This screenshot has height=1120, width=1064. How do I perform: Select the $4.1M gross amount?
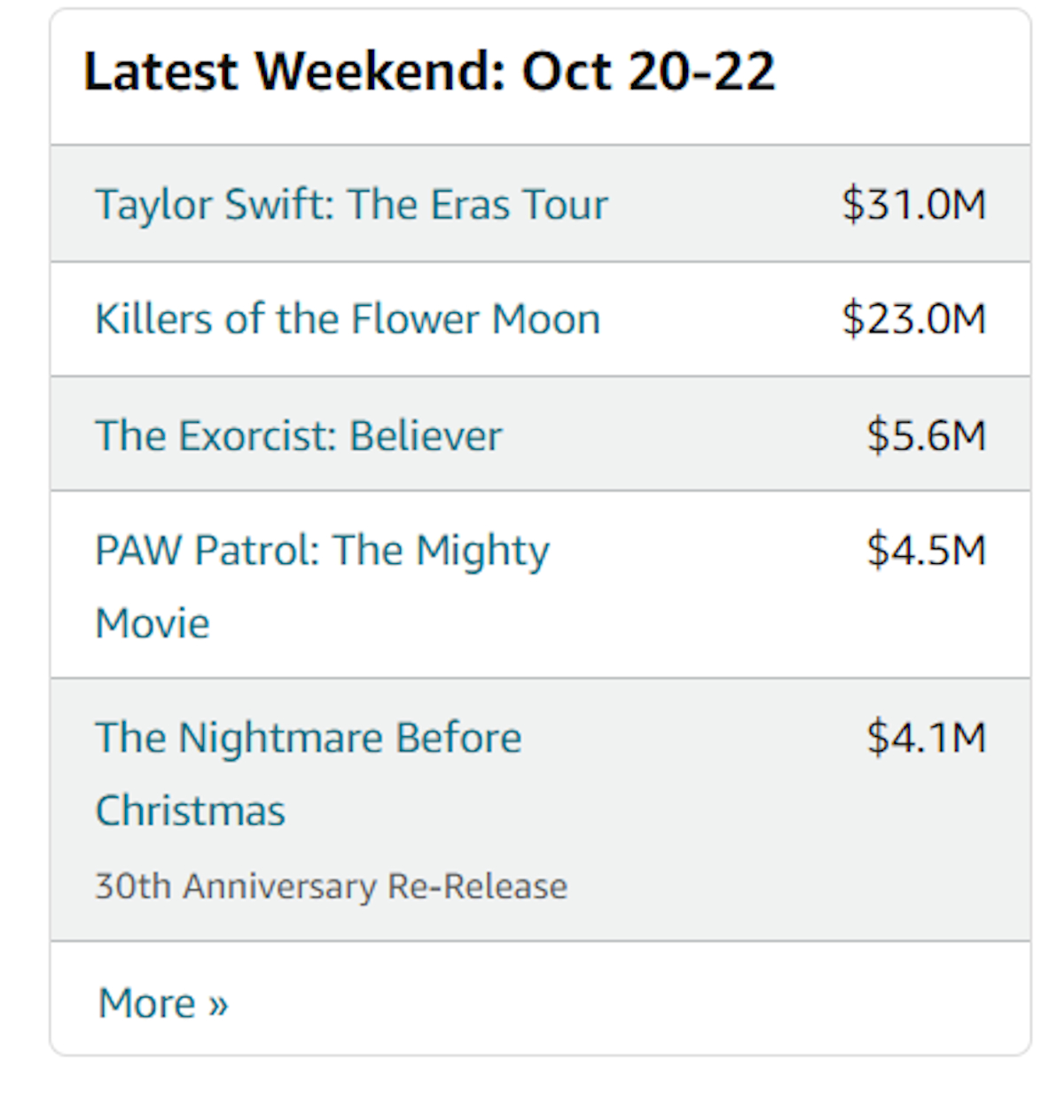[x=926, y=738]
